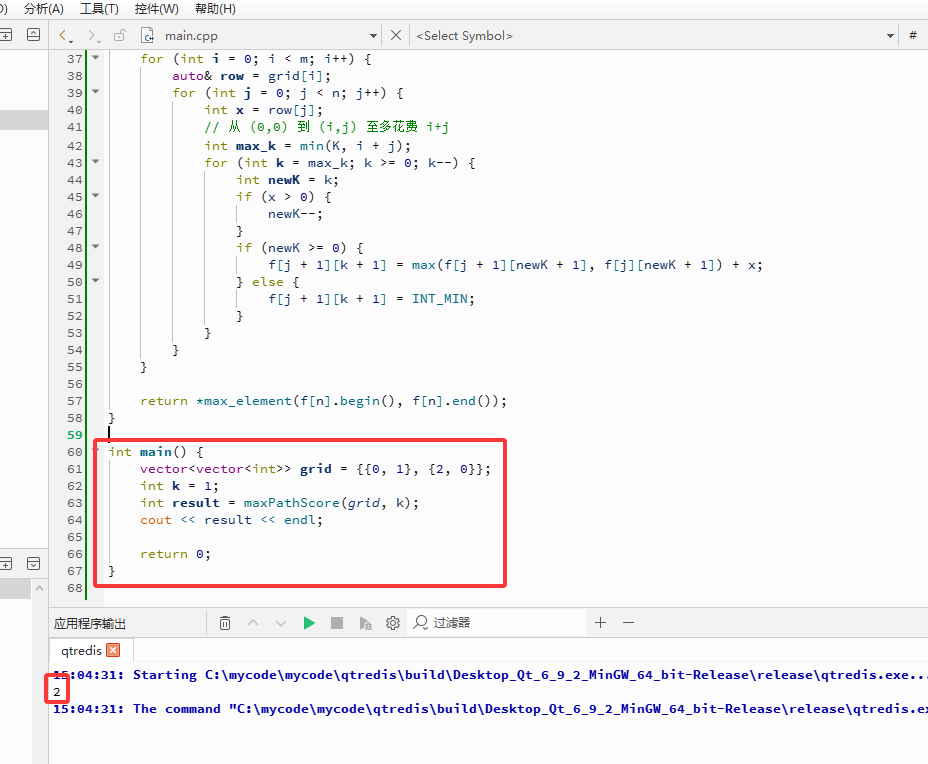Toggle the file write-lock icon
Screen dimensions: 928x764
(120, 36)
